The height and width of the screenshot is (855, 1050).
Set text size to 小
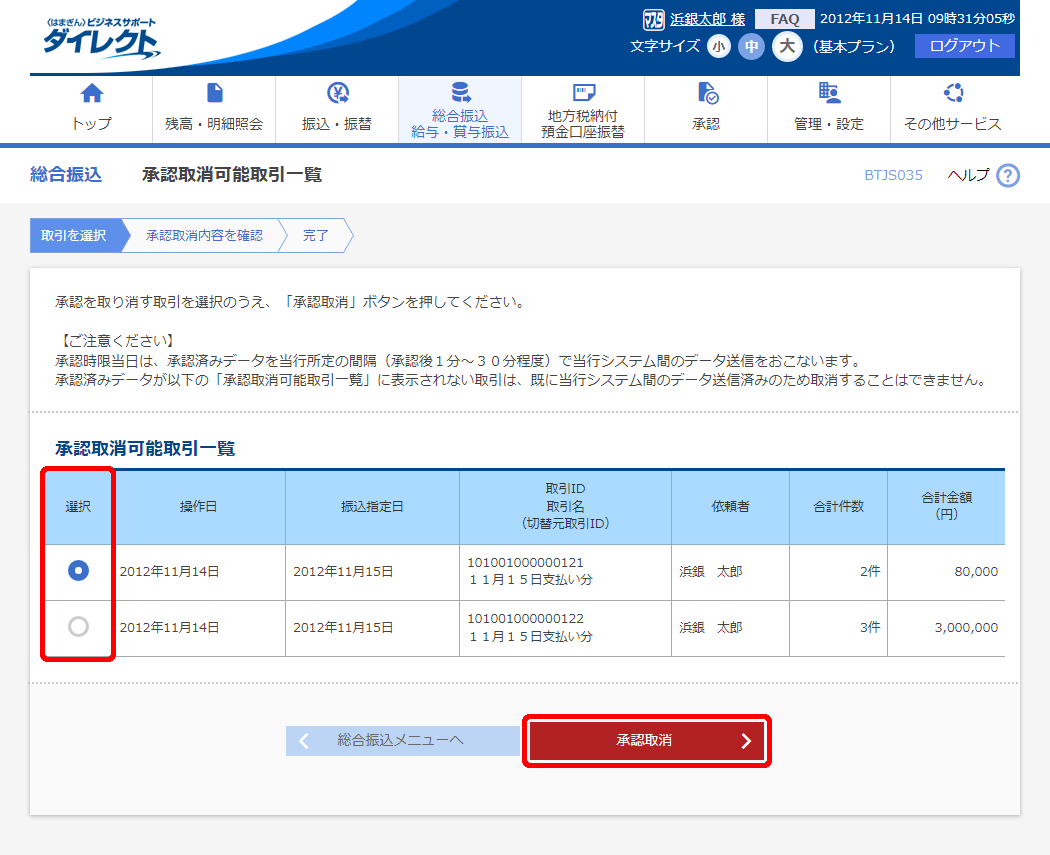[x=719, y=46]
